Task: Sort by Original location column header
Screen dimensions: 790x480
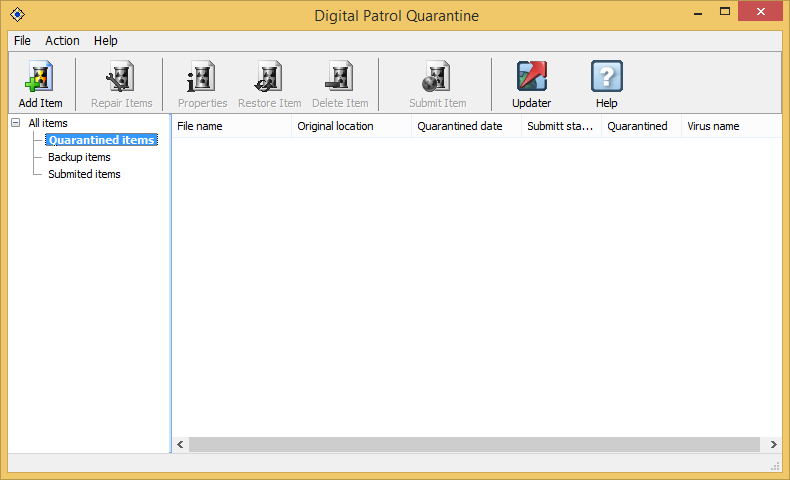Action: tap(352, 126)
